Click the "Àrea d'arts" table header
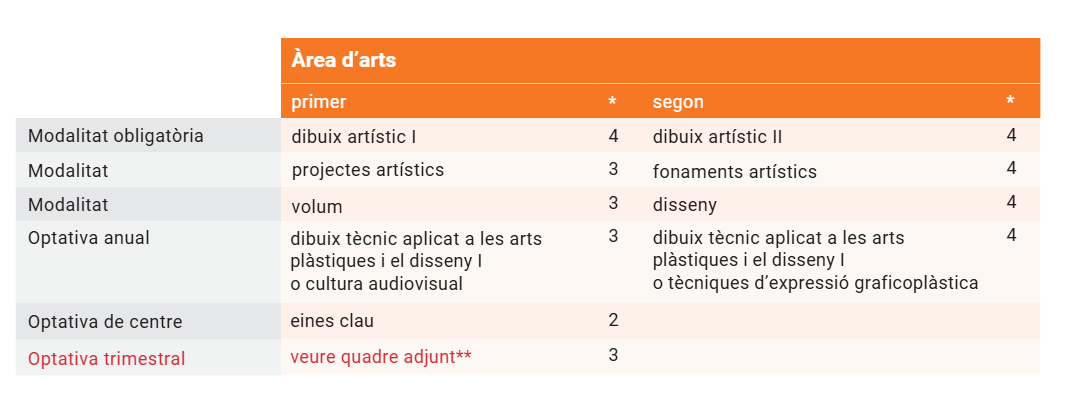The width and height of the screenshot is (1067, 410). [343, 61]
